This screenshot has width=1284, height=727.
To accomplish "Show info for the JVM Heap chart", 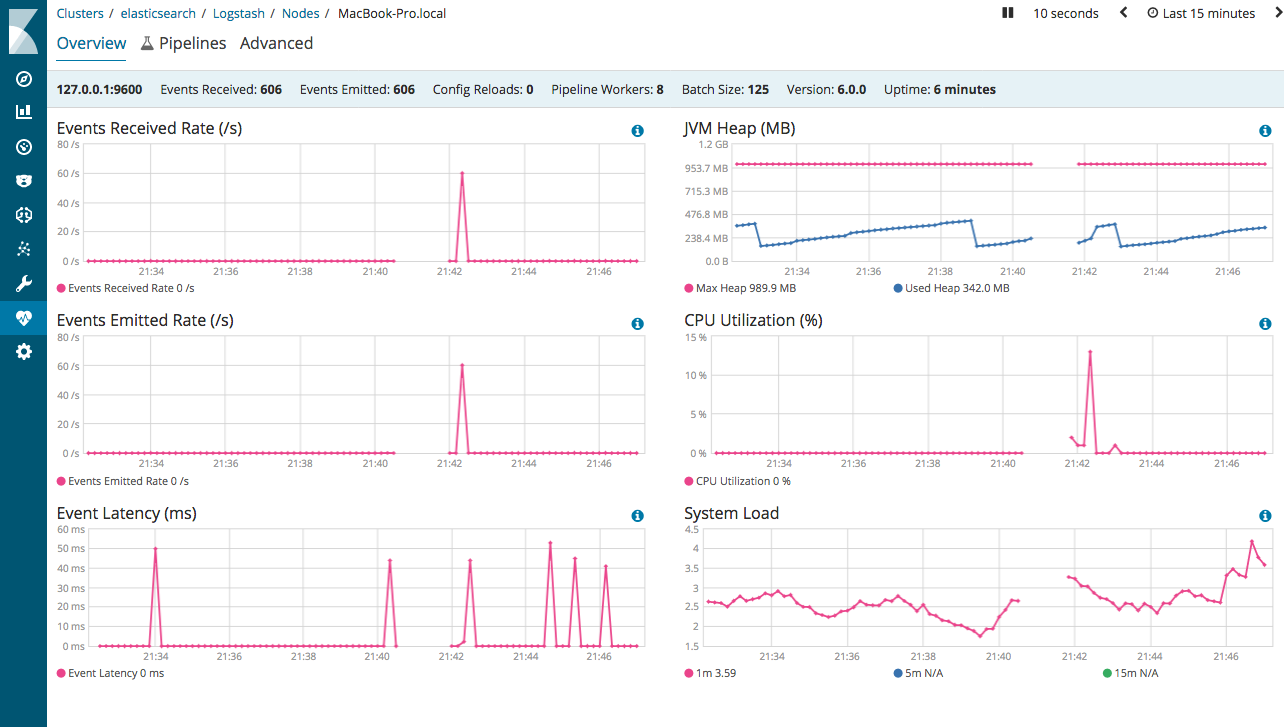I will (1264, 130).
